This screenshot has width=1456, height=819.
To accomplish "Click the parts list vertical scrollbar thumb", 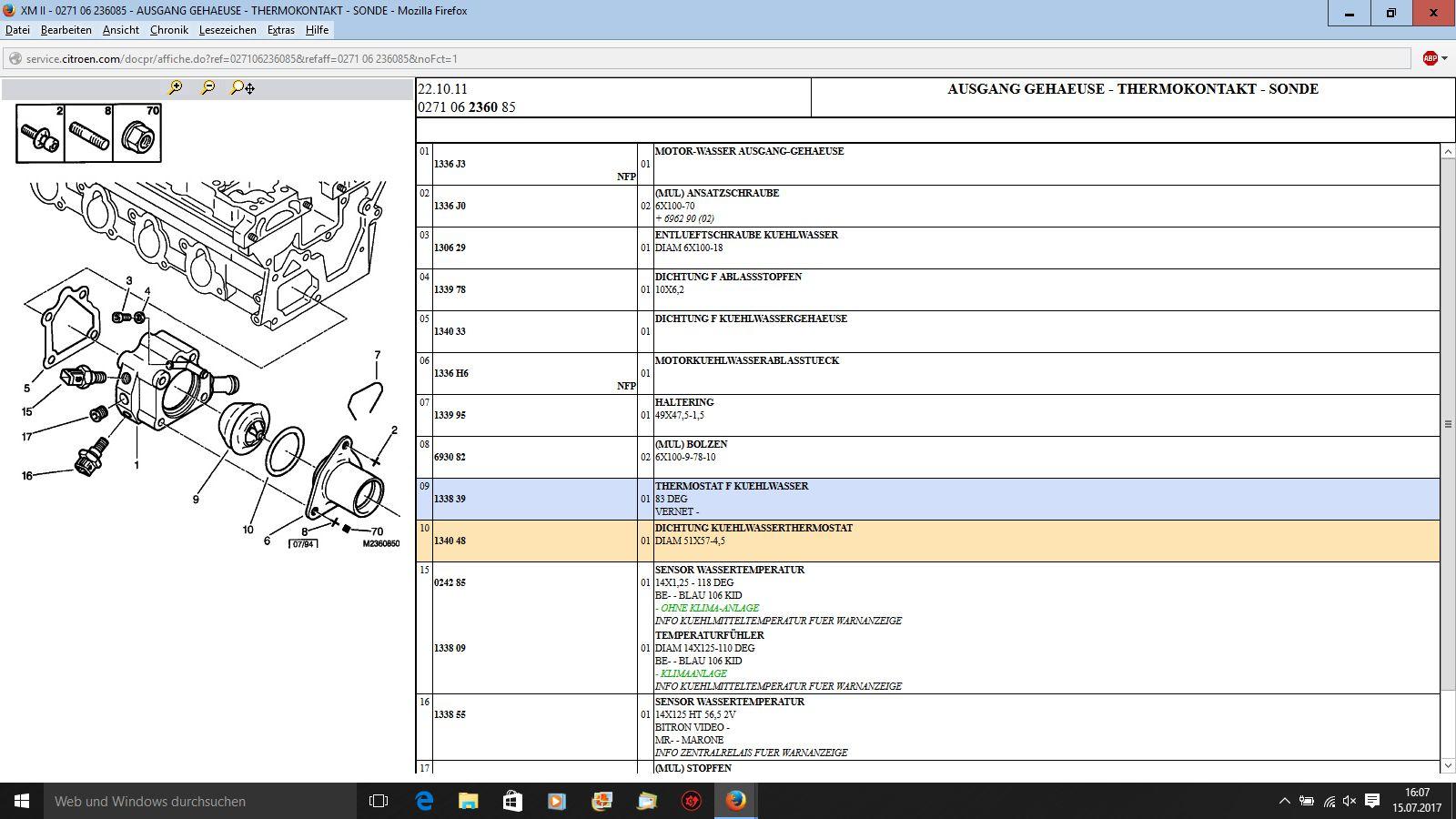I will [x=1448, y=424].
